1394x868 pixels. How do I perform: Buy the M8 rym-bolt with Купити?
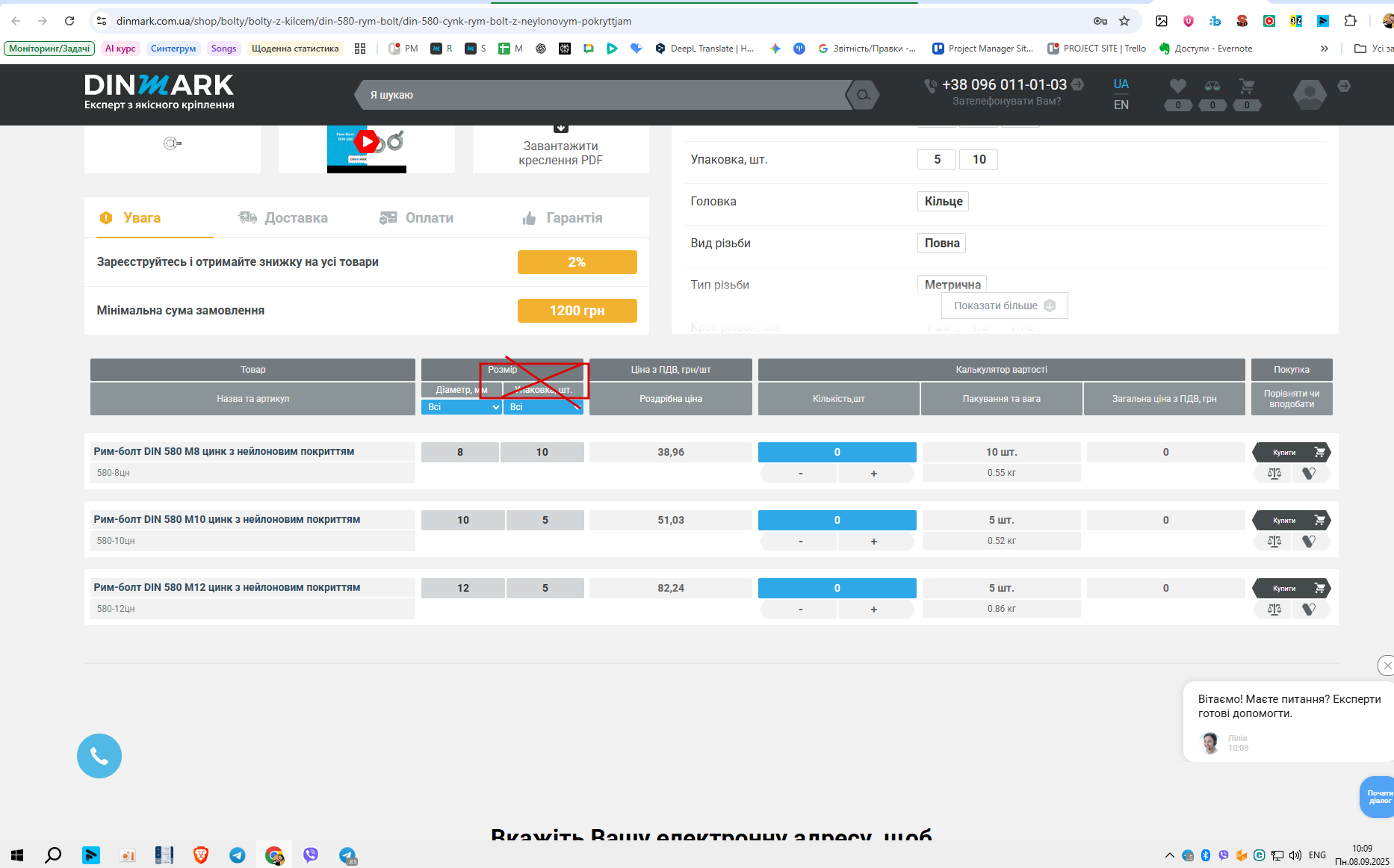[x=1292, y=452]
